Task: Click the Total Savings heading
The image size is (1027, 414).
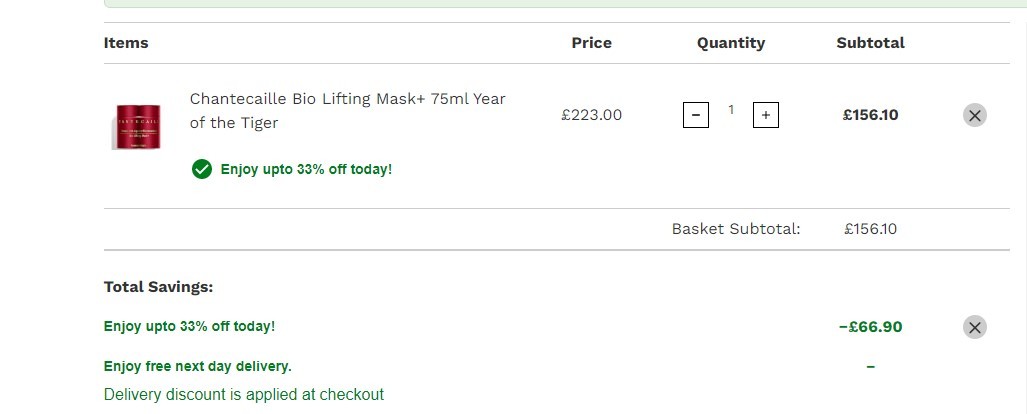Action: [159, 287]
